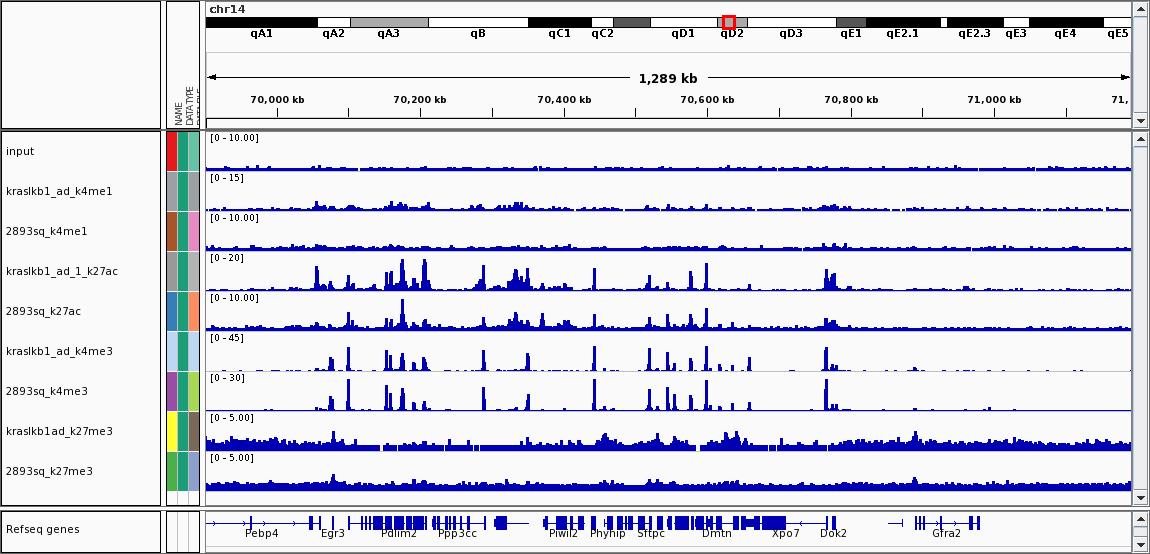Click the red attribute swatch of the input track
1150x554 pixels.
172,151
